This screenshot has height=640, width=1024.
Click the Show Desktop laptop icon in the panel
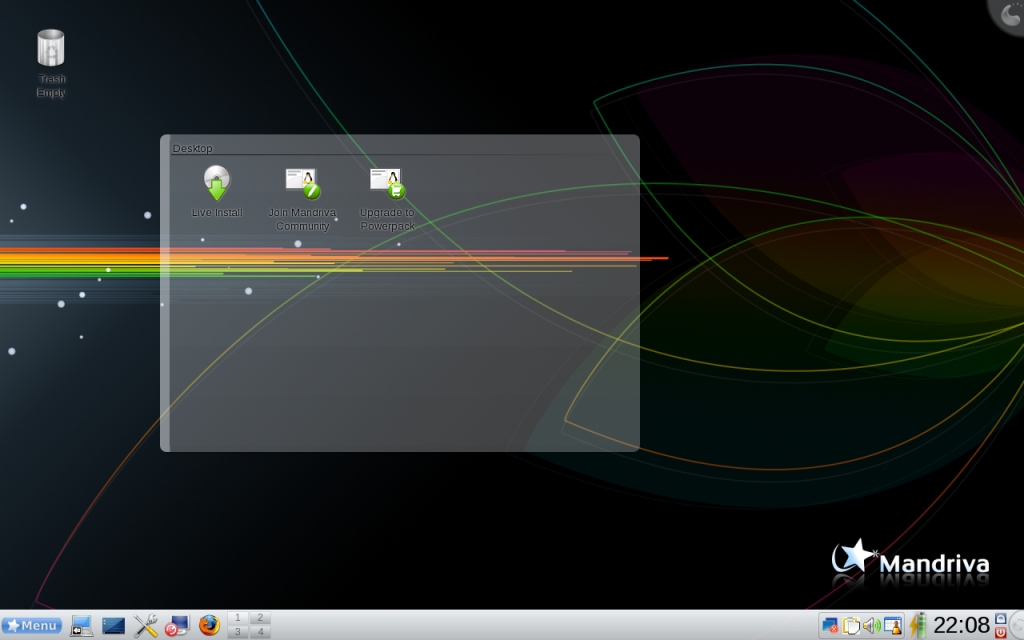point(81,626)
